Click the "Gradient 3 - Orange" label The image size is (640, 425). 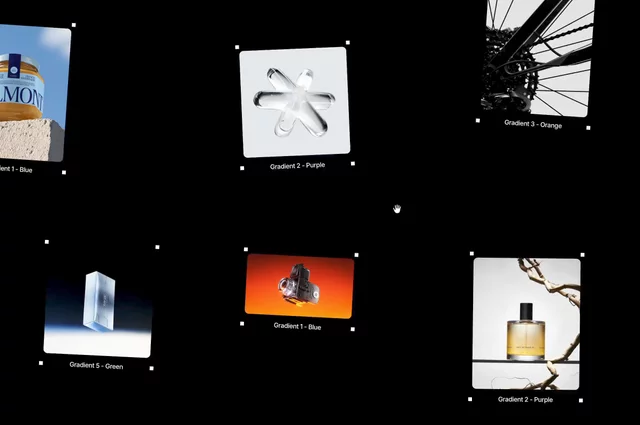[533, 124]
